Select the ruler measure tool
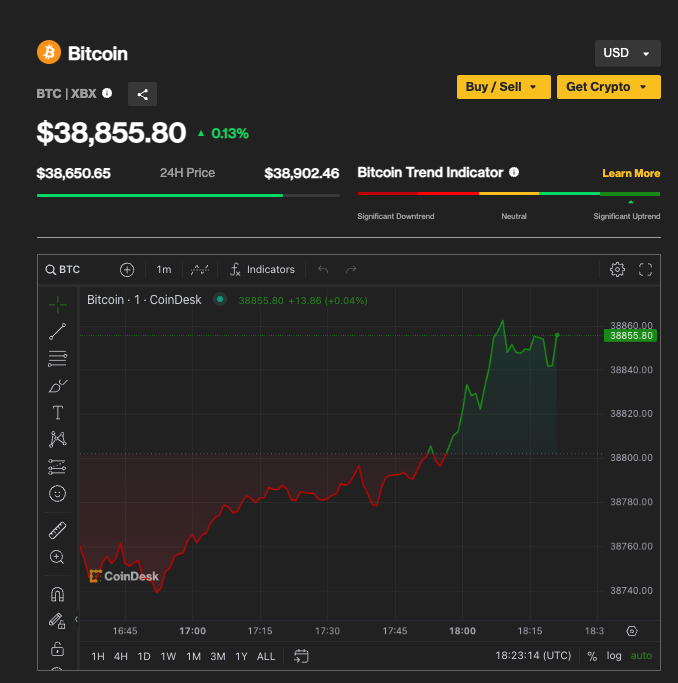This screenshot has height=683, width=678. tap(57, 530)
